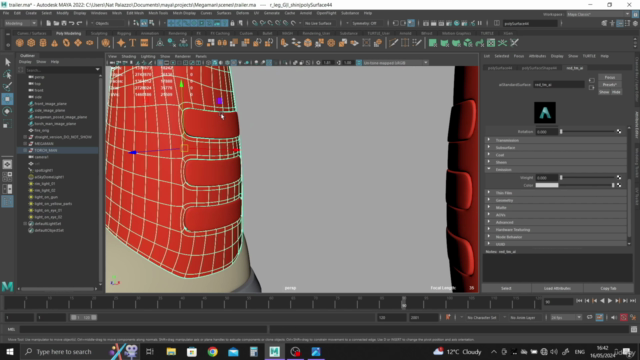Click the Extrude shelf icon

pyautogui.click(x=284, y=43)
